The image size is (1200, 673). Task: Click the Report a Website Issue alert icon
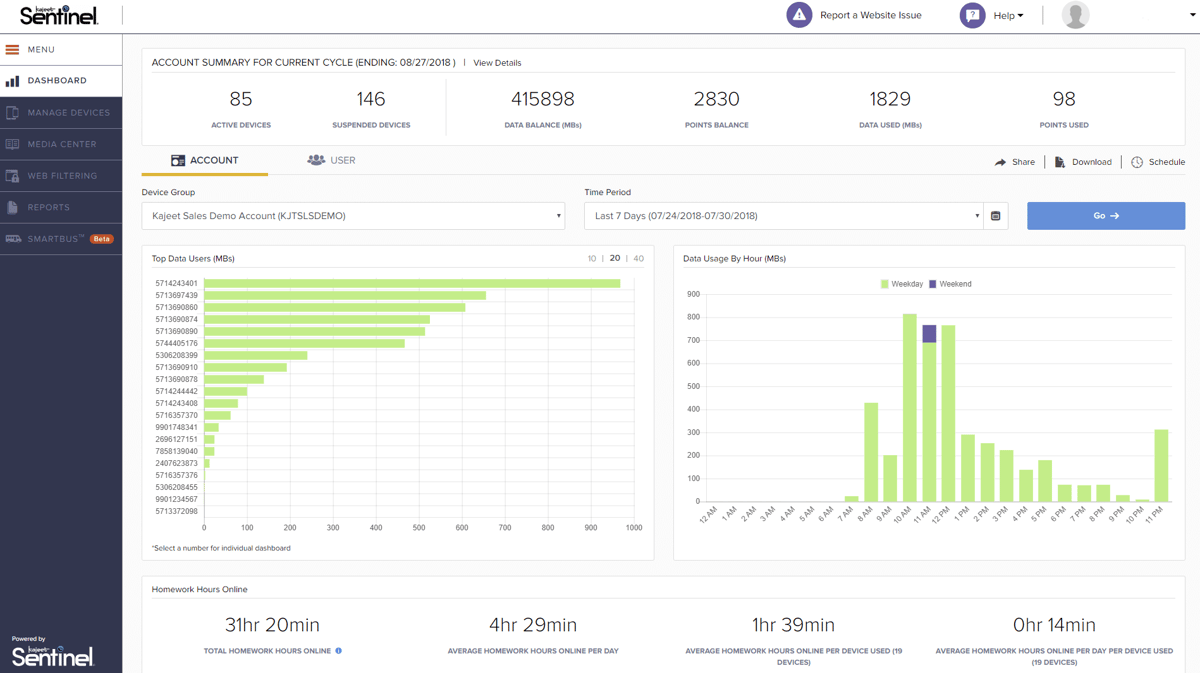798,15
